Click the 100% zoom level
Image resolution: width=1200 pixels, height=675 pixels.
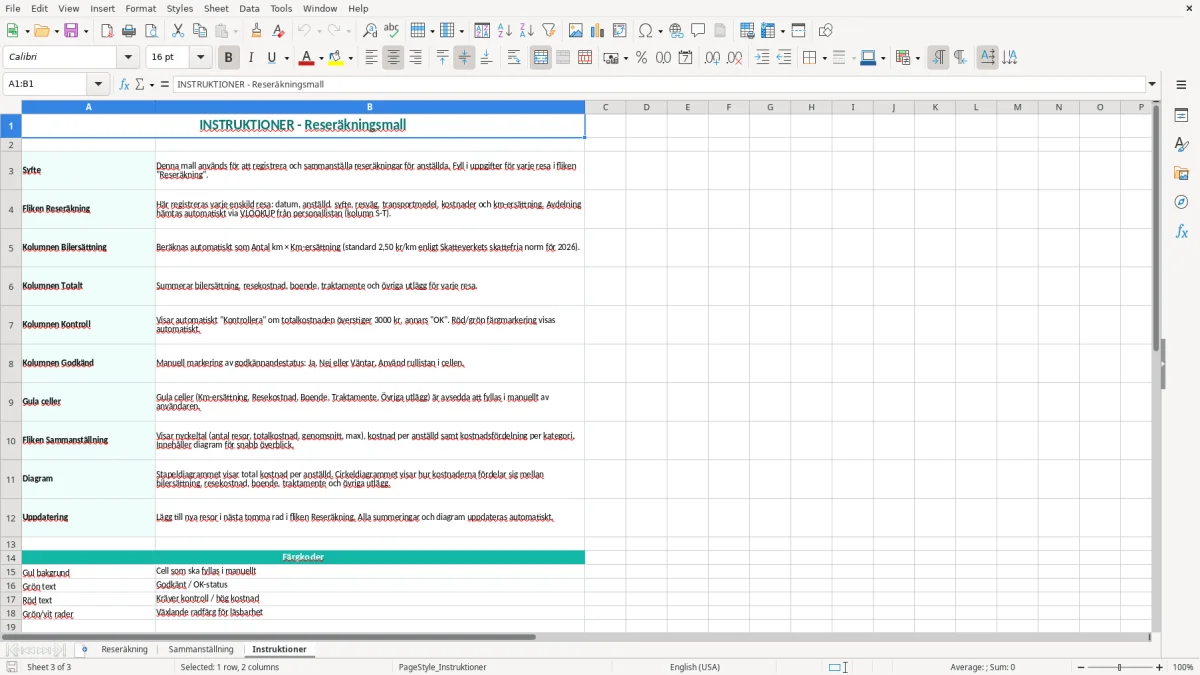1183,667
